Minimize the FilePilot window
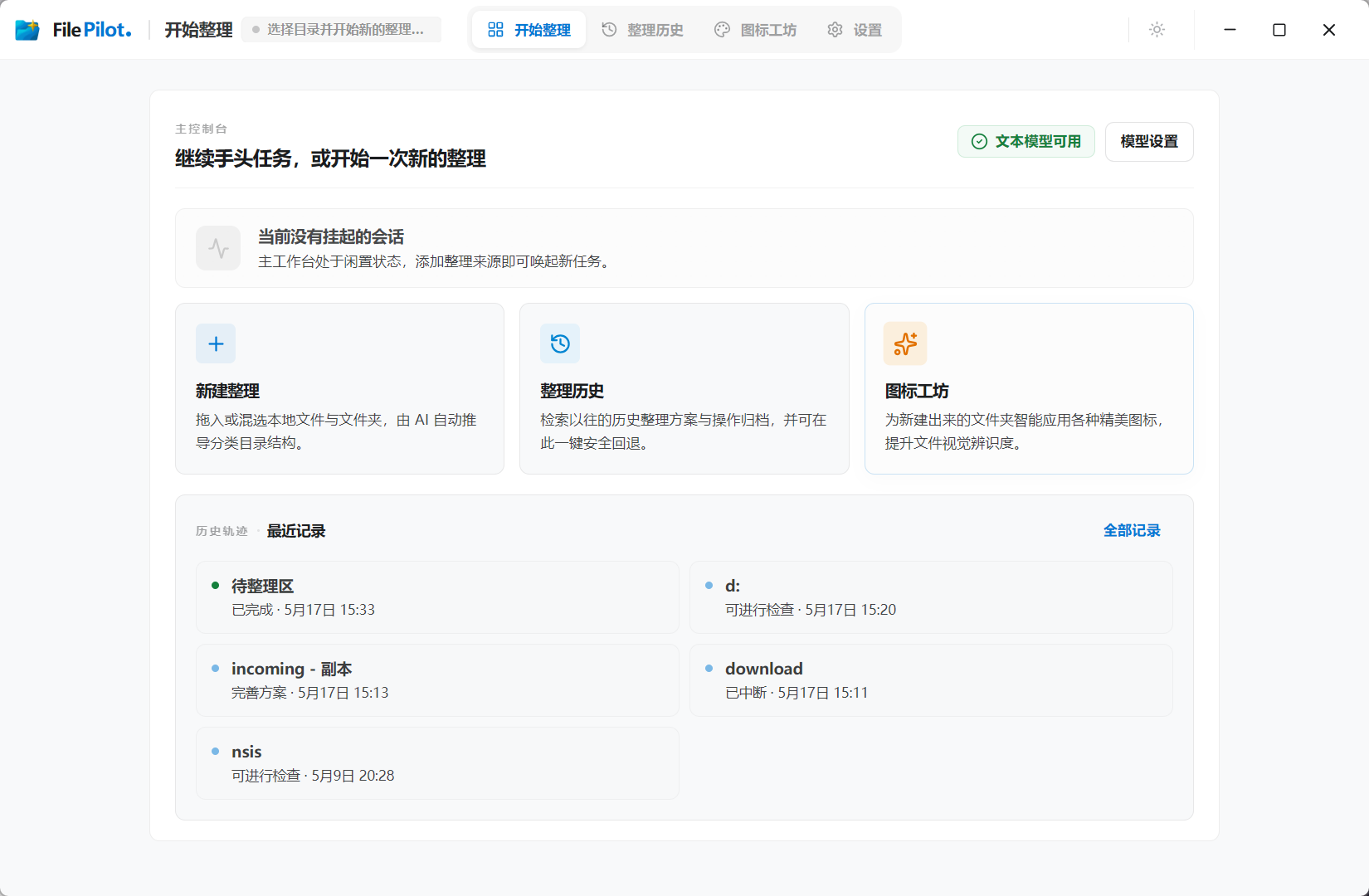1369x896 pixels. pos(1230,30)
